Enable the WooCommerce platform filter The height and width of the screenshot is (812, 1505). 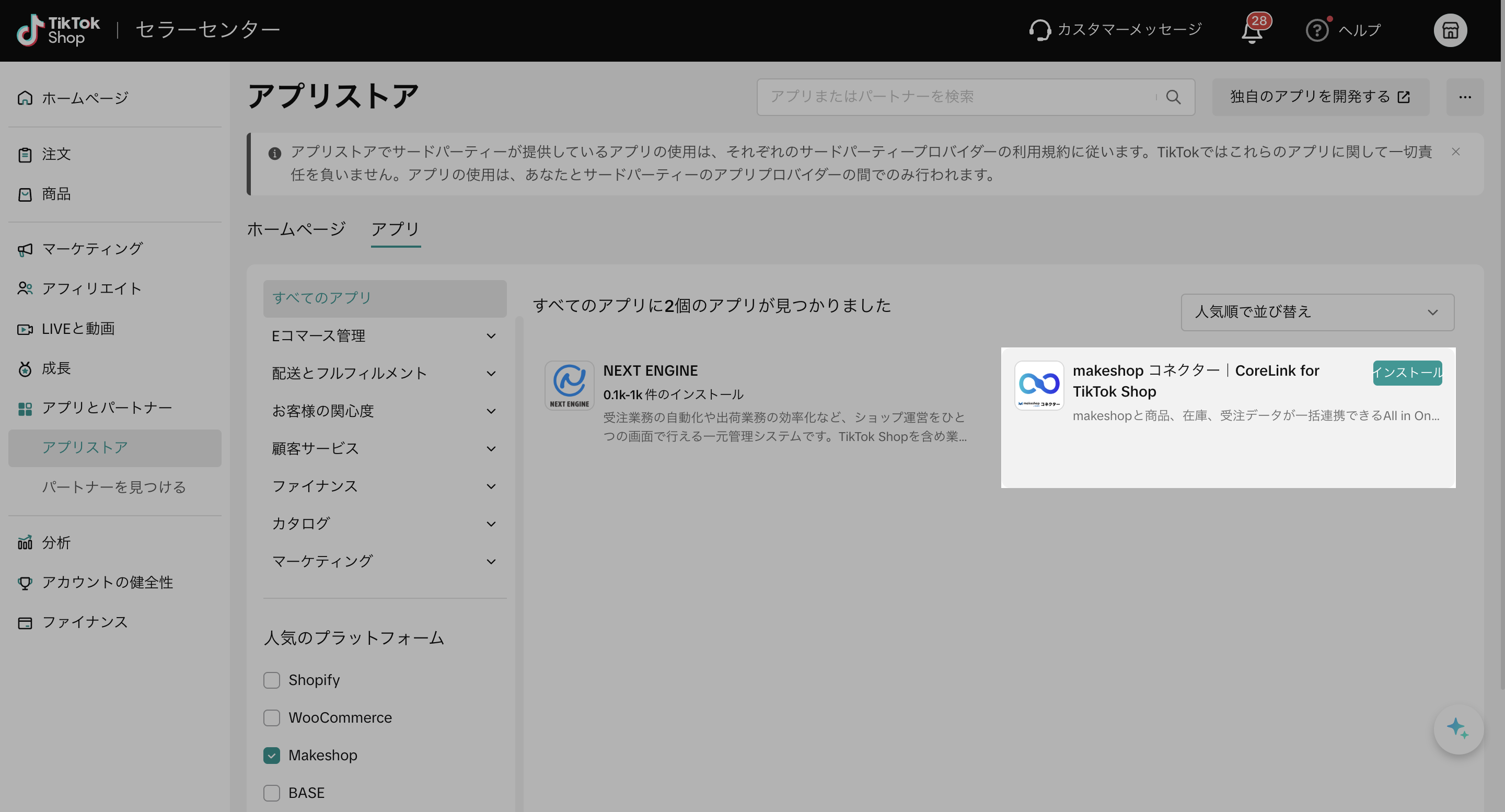coord(272,717)
